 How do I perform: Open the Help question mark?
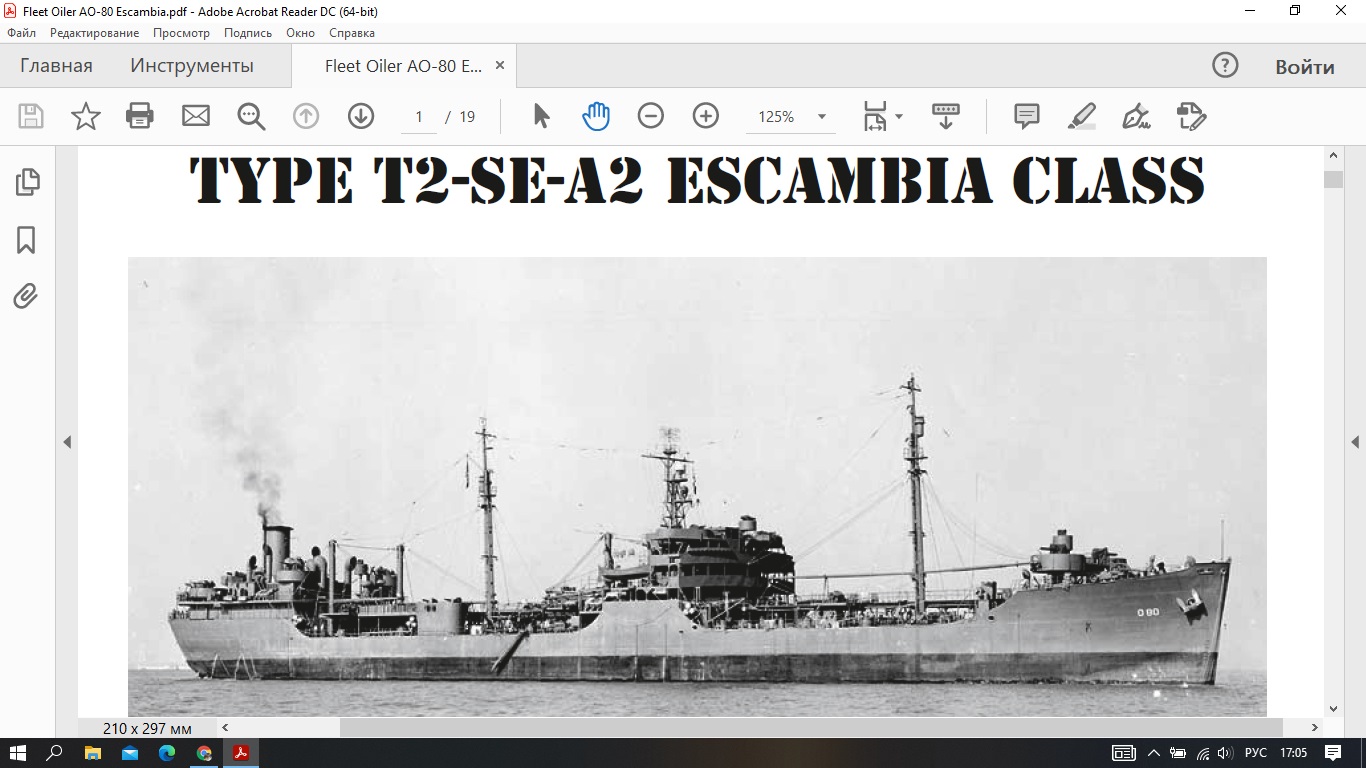[x=1225, y=66]
